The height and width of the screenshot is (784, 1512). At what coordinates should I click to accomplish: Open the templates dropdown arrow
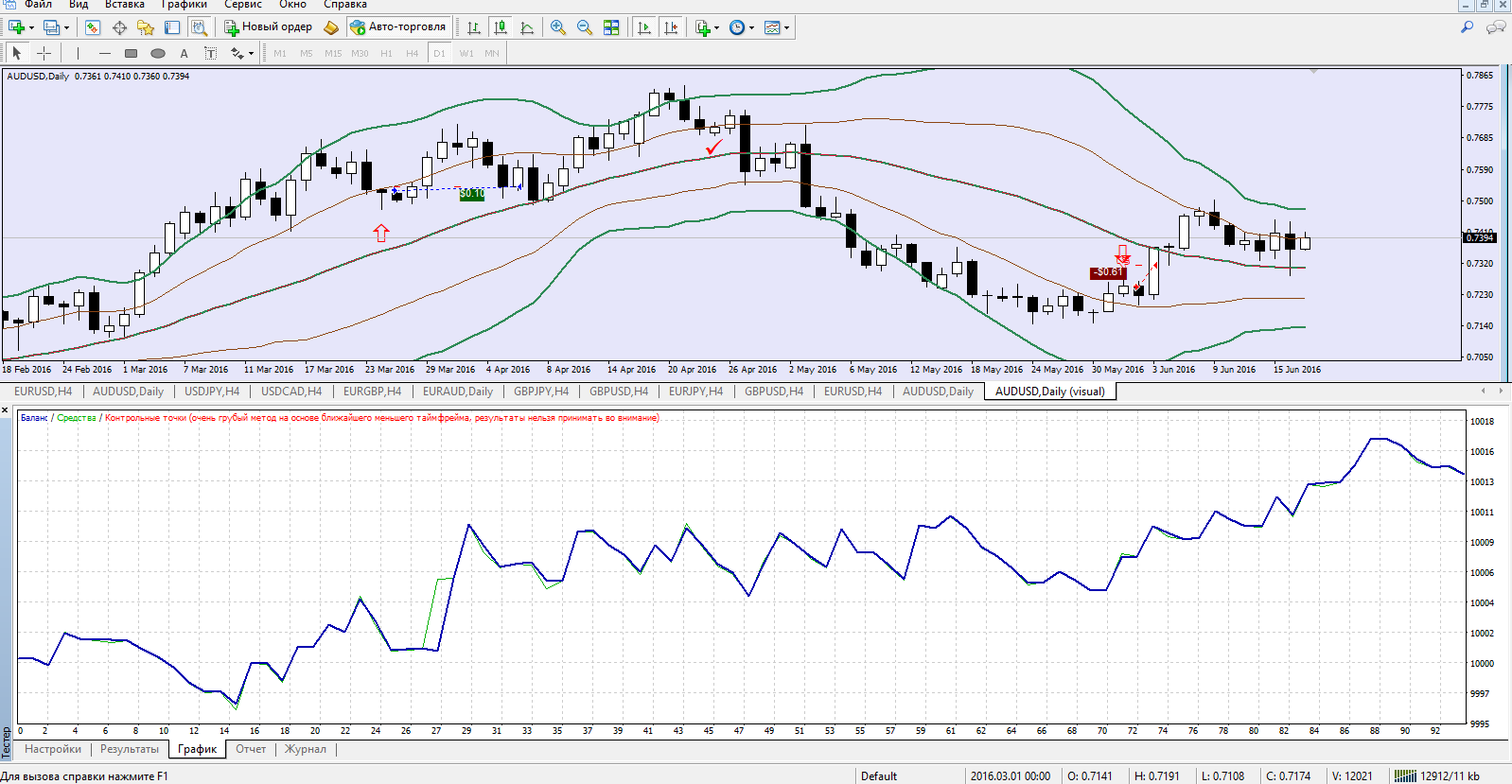tap(787, 27)
